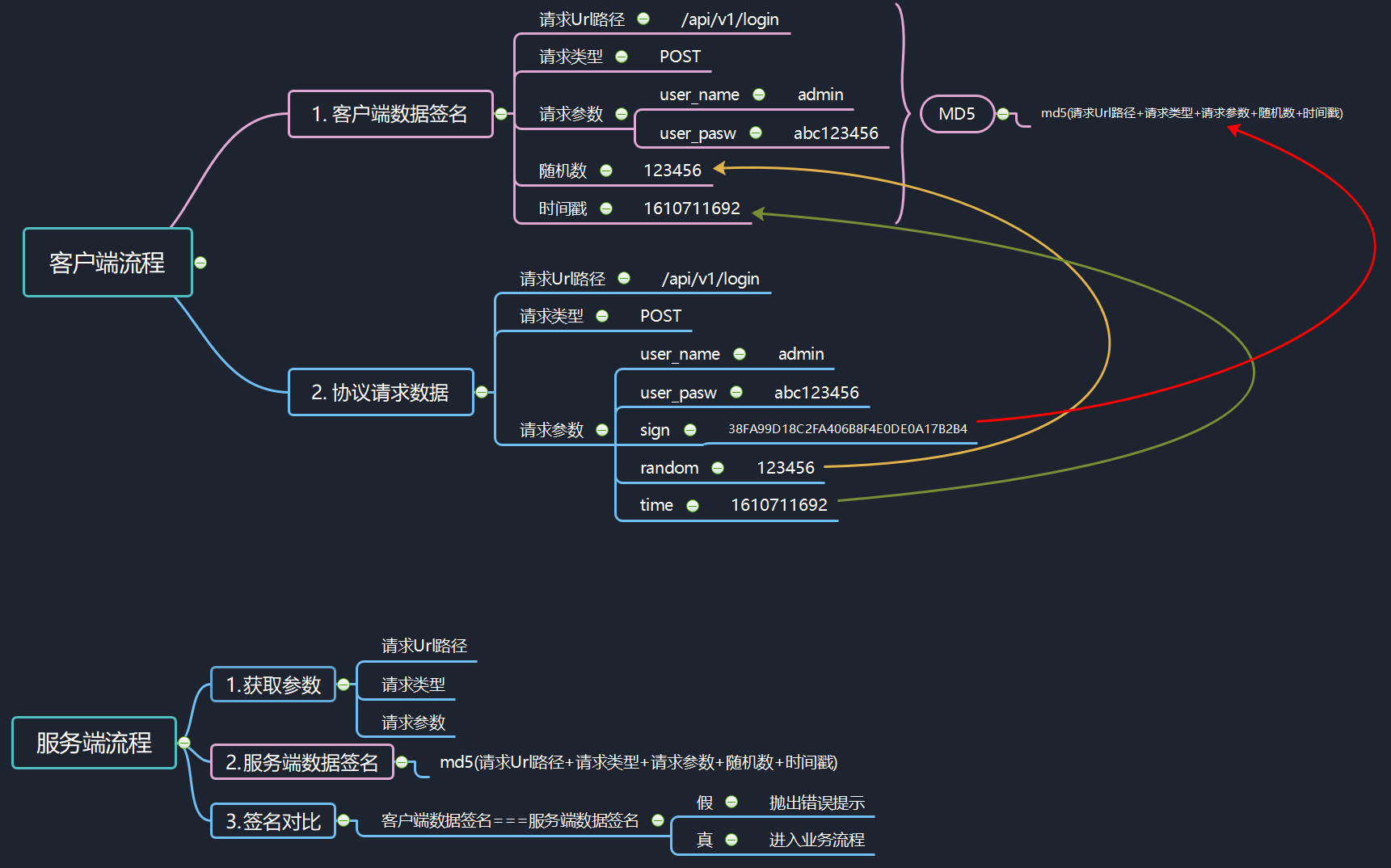Toggle the circle next to random

(x=718, y=468)
